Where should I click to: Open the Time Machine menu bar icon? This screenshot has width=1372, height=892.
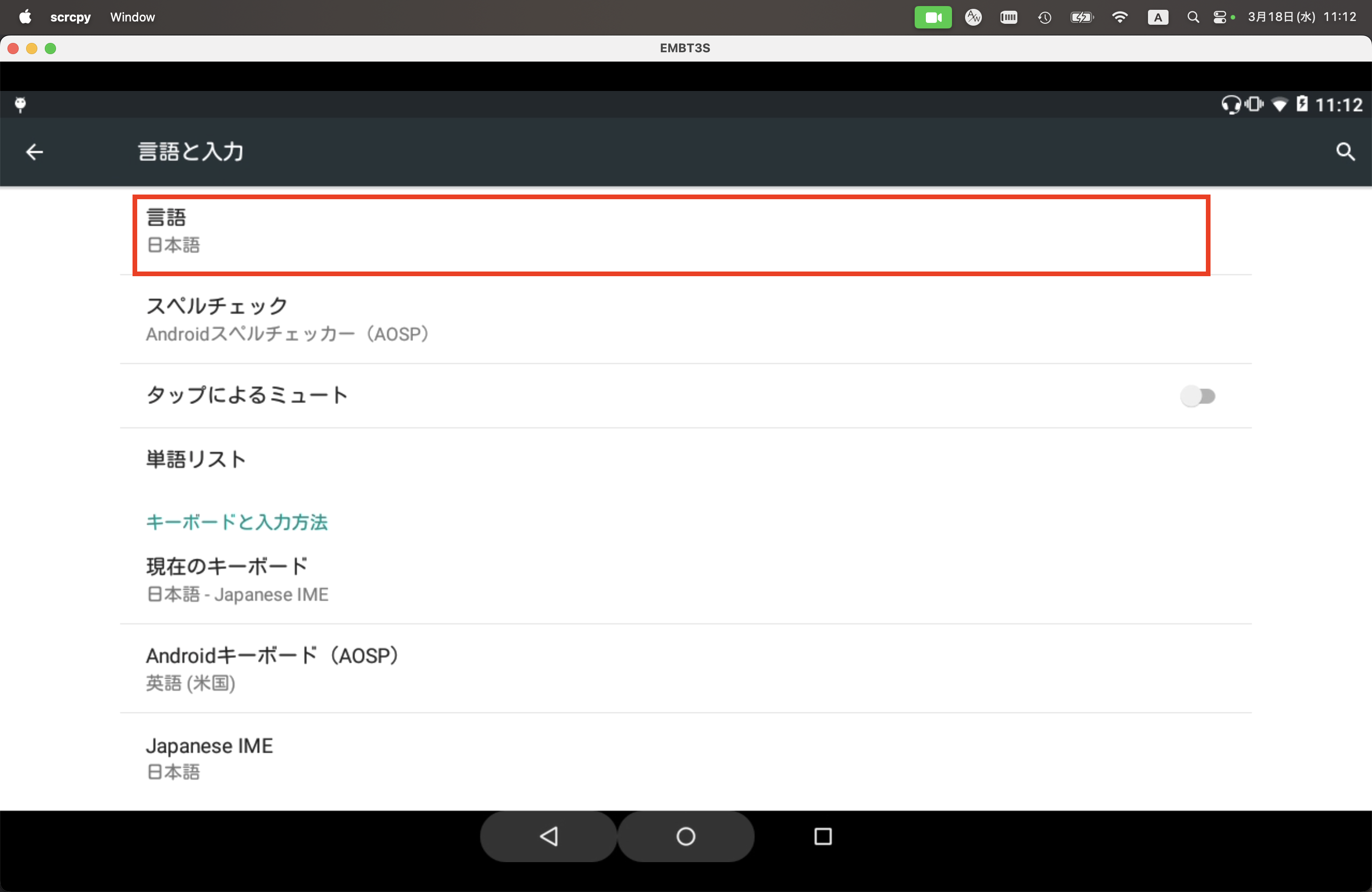pos(1044,17)
